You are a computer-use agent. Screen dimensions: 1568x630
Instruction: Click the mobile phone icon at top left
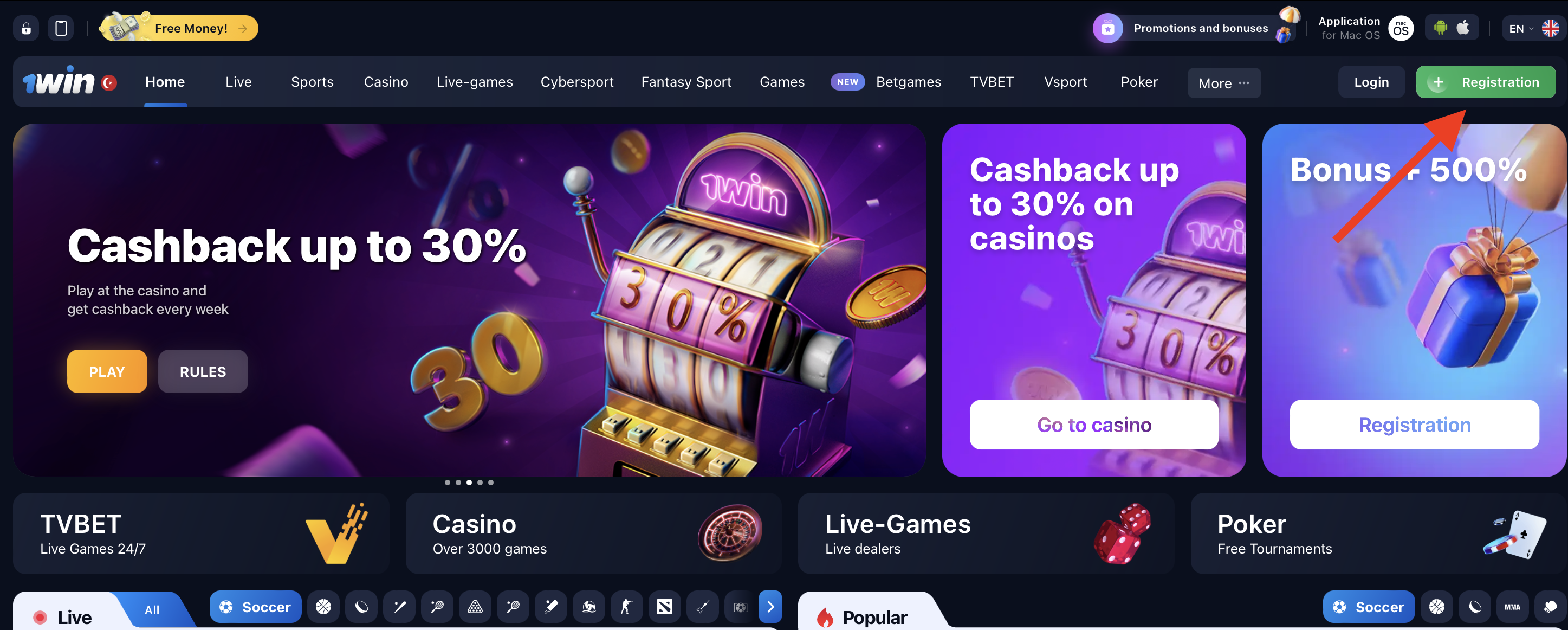[x=61, y=29]
